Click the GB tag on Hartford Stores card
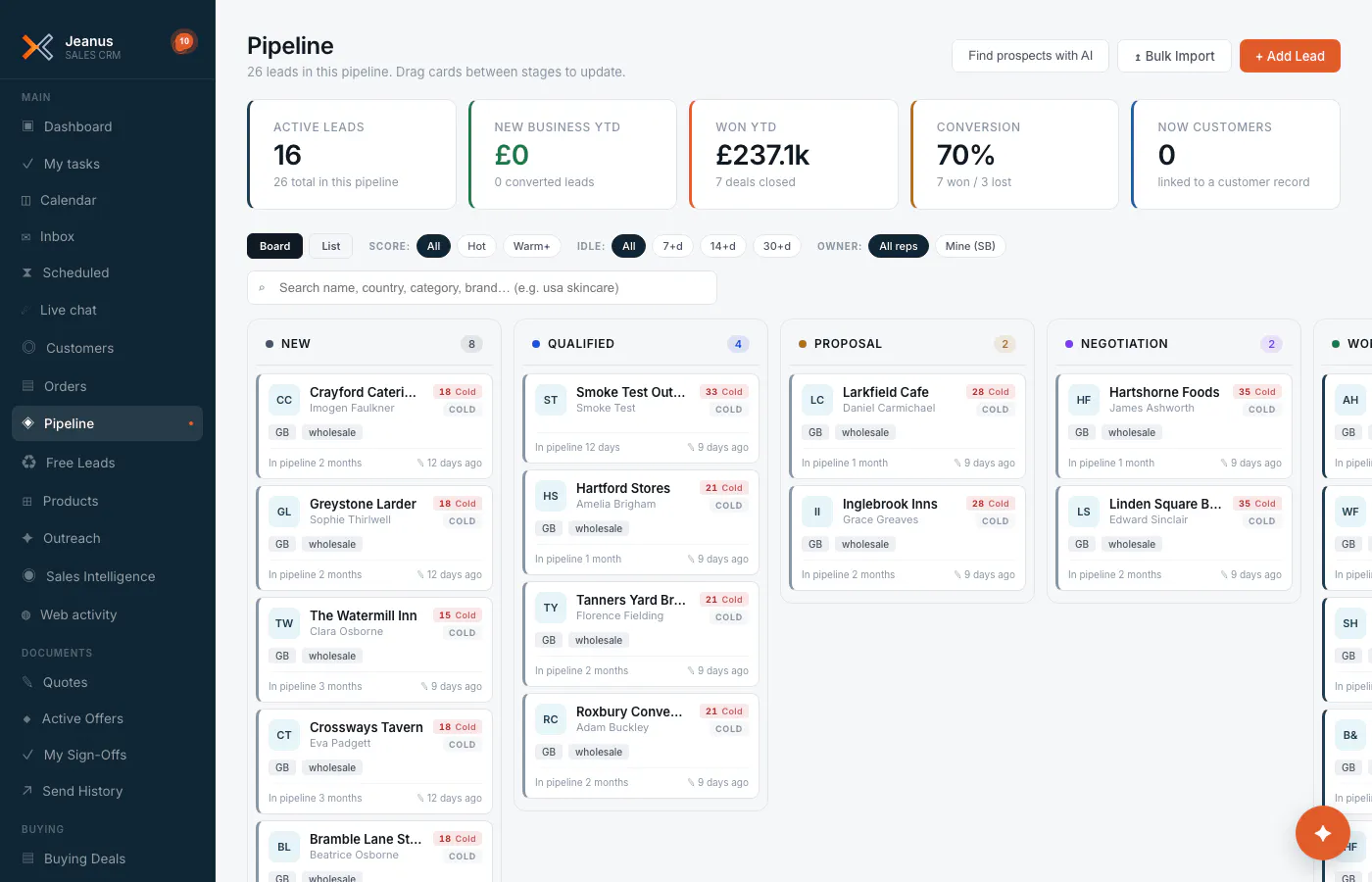The width and height of the screenshot is (1372, 882). [549, 528]
